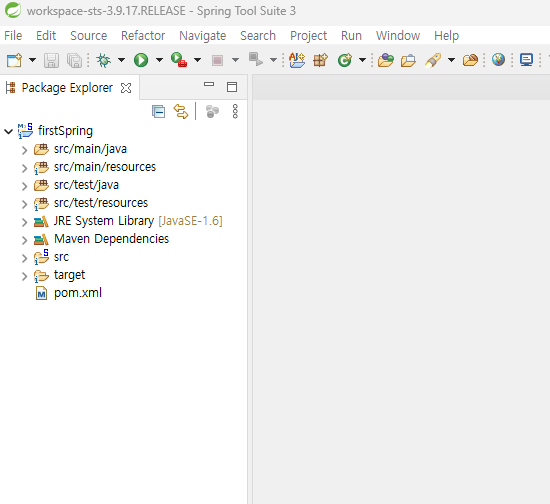Open the Debug dropdown arrow
The height and width of the screenshot is (504, 550).
coord(121,60)
